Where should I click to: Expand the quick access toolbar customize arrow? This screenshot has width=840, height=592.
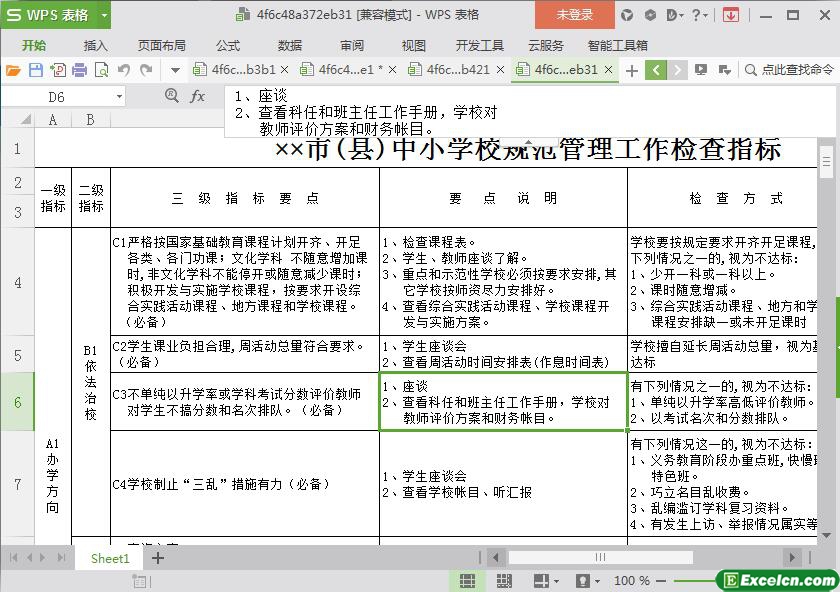point(175,70)
